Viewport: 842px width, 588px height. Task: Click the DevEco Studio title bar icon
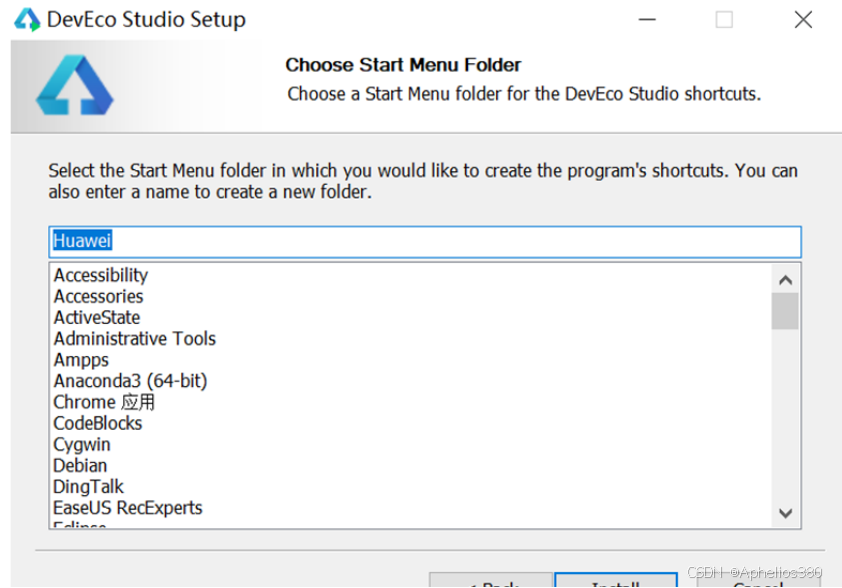27,19
